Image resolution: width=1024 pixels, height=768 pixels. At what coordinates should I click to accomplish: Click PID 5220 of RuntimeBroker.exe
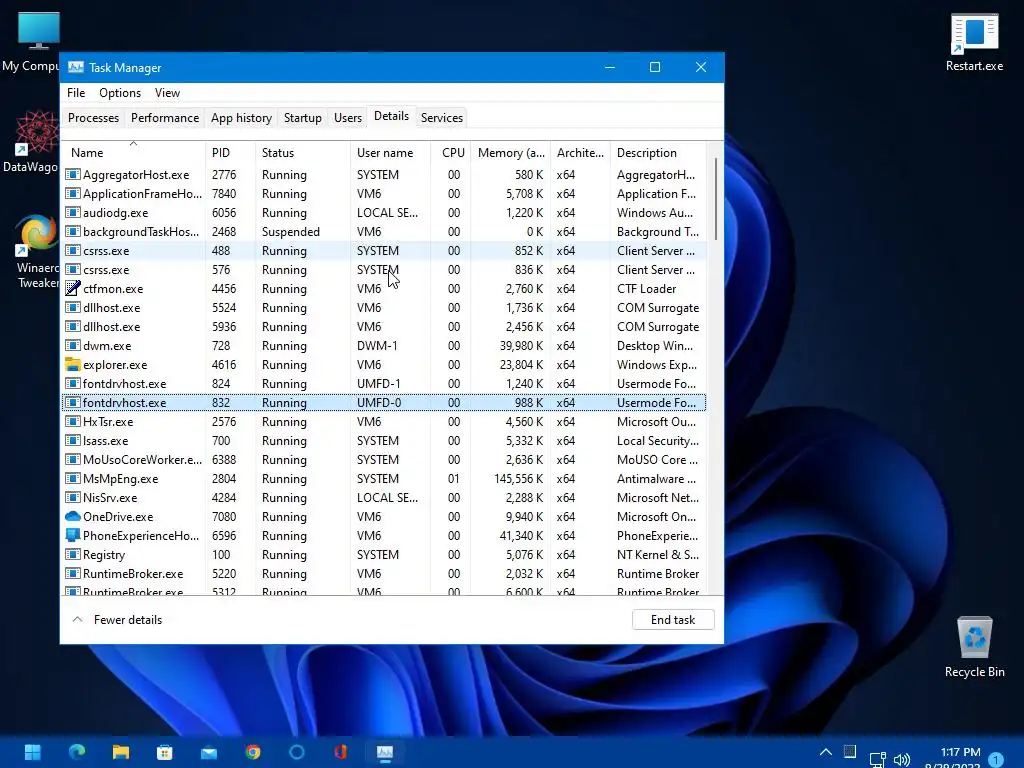224,573
